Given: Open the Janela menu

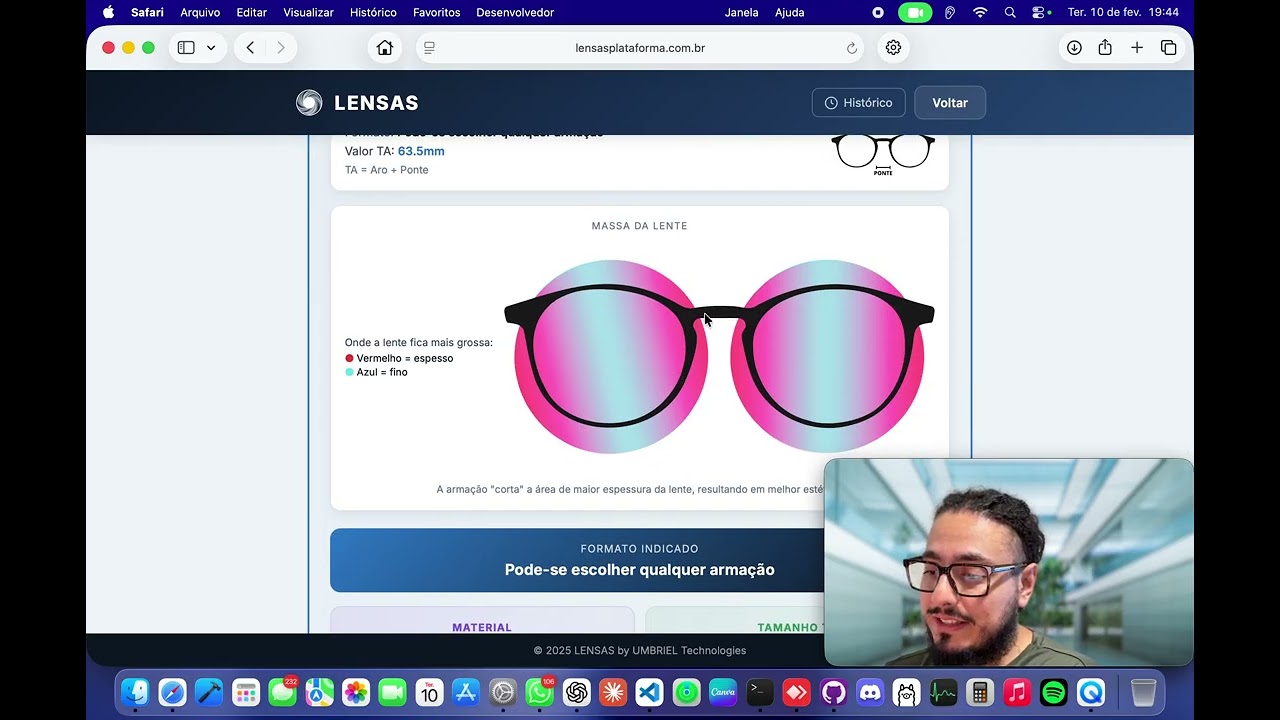Looking at the screenshot, I should click(741, 12).
